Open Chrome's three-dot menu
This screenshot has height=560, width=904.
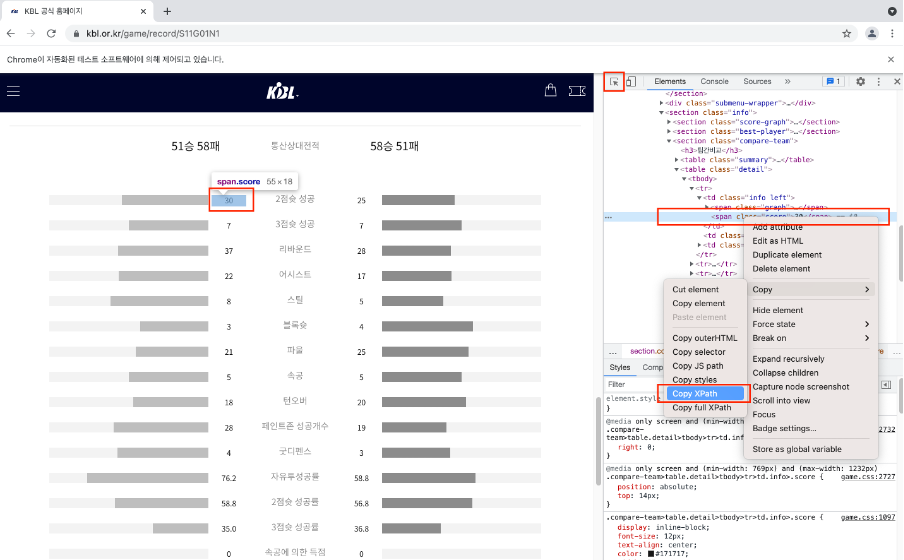pos(892,33)
